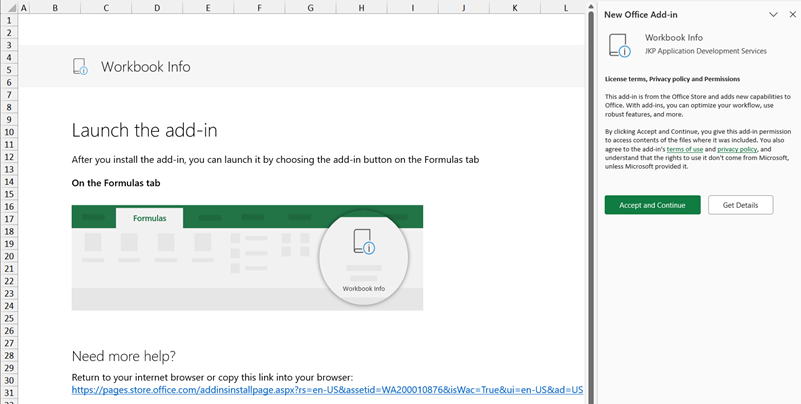Click the 'Launch the add-in' heading
This screenshot has width=801, height=404.
pyautogui.click(x=145, y=130)
